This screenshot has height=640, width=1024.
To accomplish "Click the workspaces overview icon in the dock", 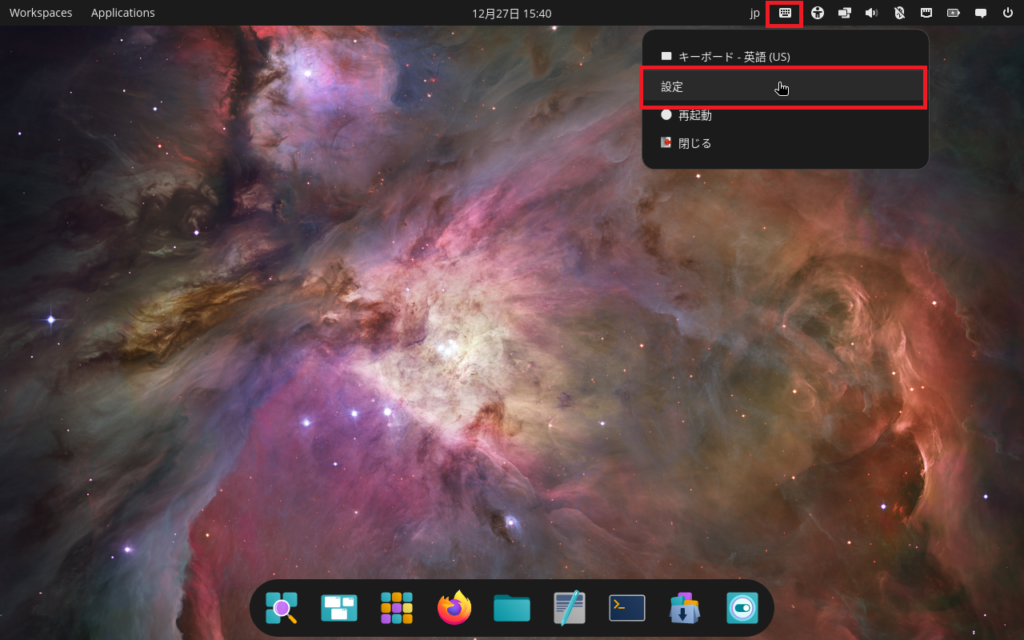I will click(x=339, y=608).
